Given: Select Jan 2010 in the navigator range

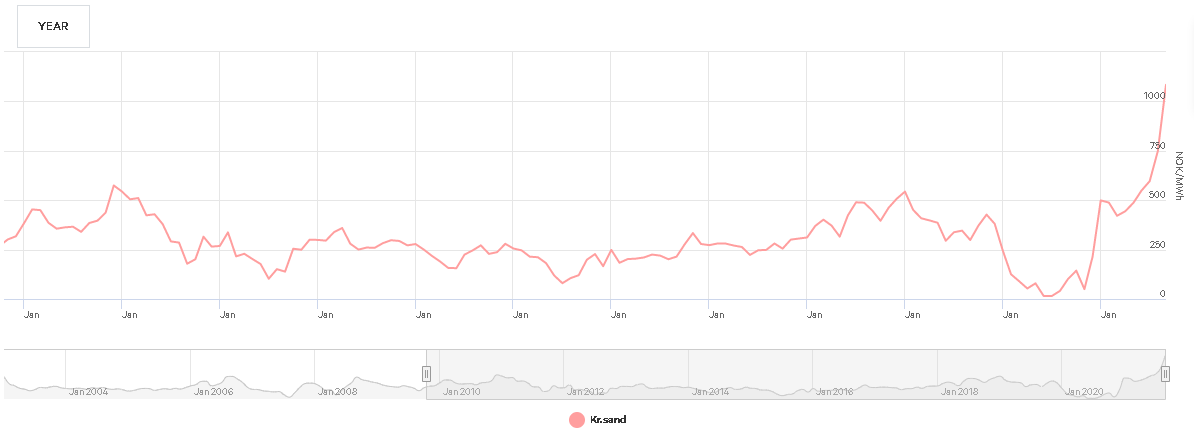Looking at the screenshot, I should 462,391.
